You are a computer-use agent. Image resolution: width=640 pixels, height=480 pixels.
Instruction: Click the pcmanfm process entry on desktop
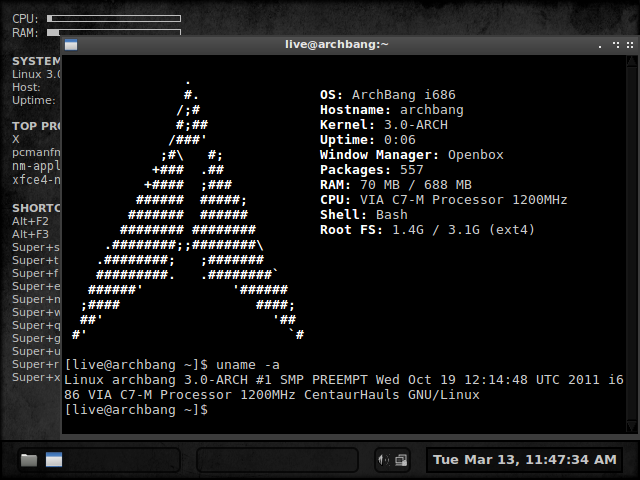(36, 153)
